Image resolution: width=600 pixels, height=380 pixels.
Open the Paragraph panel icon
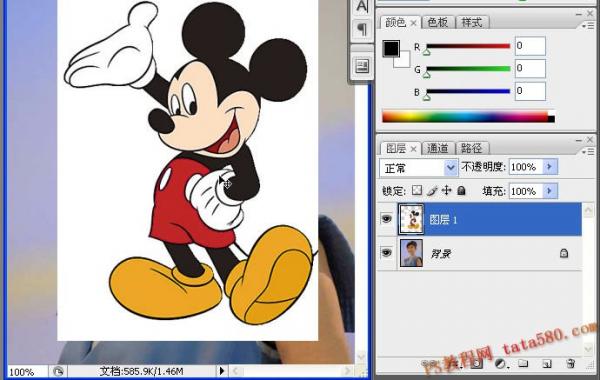coord(362,29)
